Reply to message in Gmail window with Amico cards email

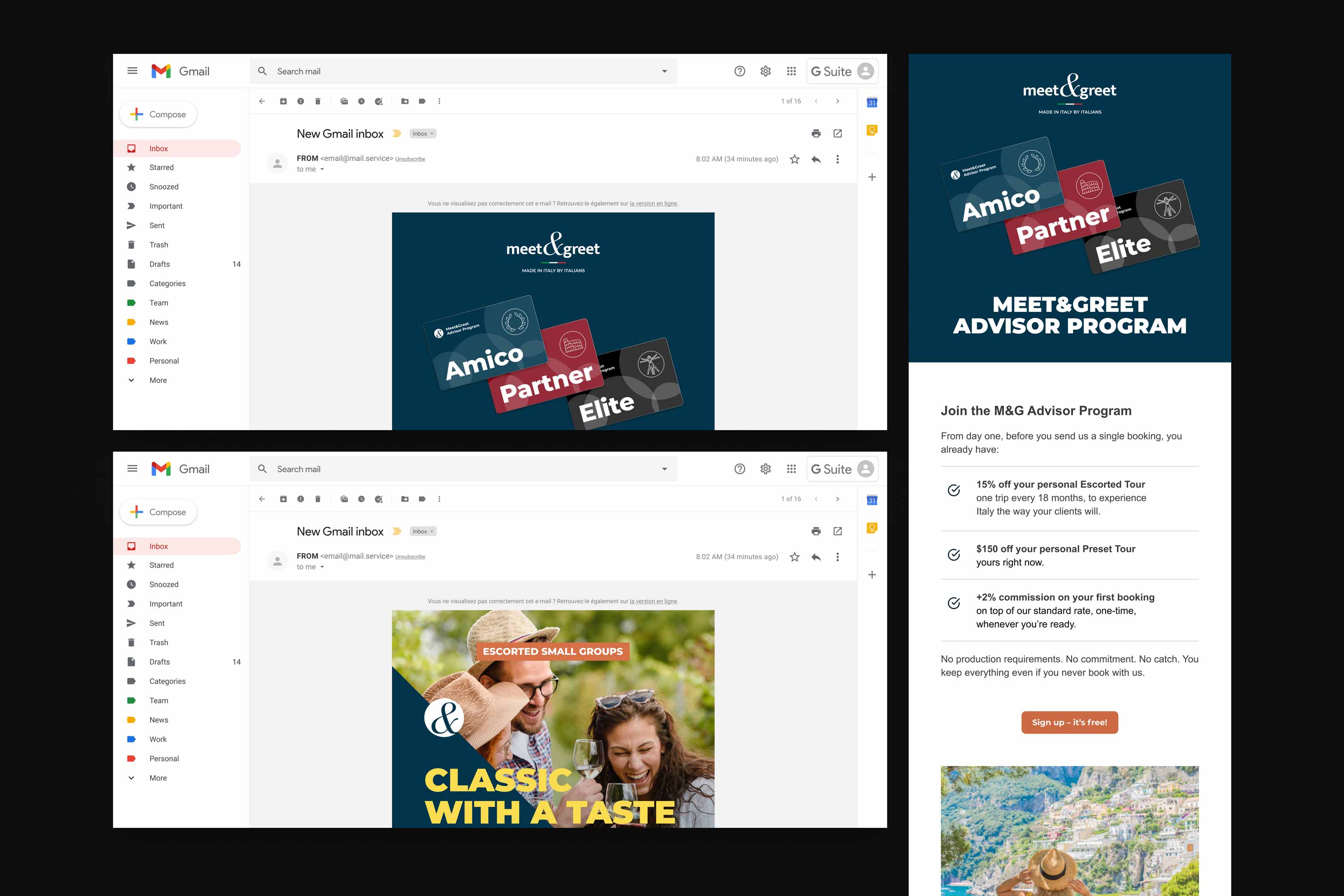tap(816, 159)
